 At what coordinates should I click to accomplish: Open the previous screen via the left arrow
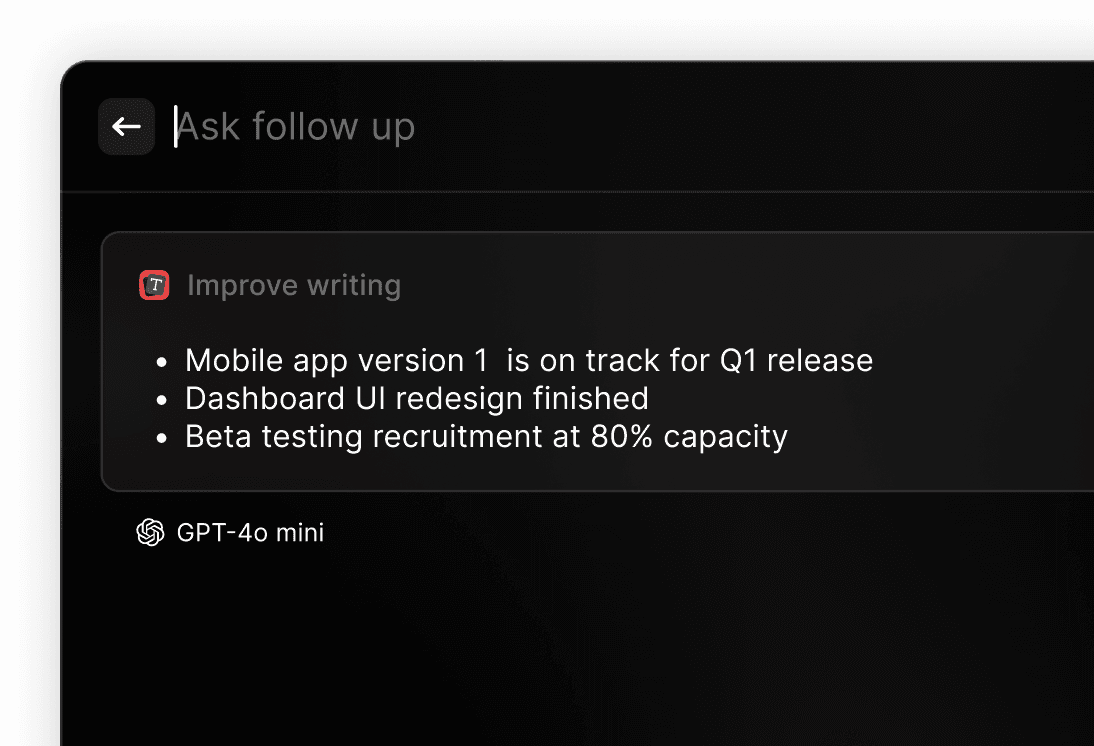click(x=126, y=126)
